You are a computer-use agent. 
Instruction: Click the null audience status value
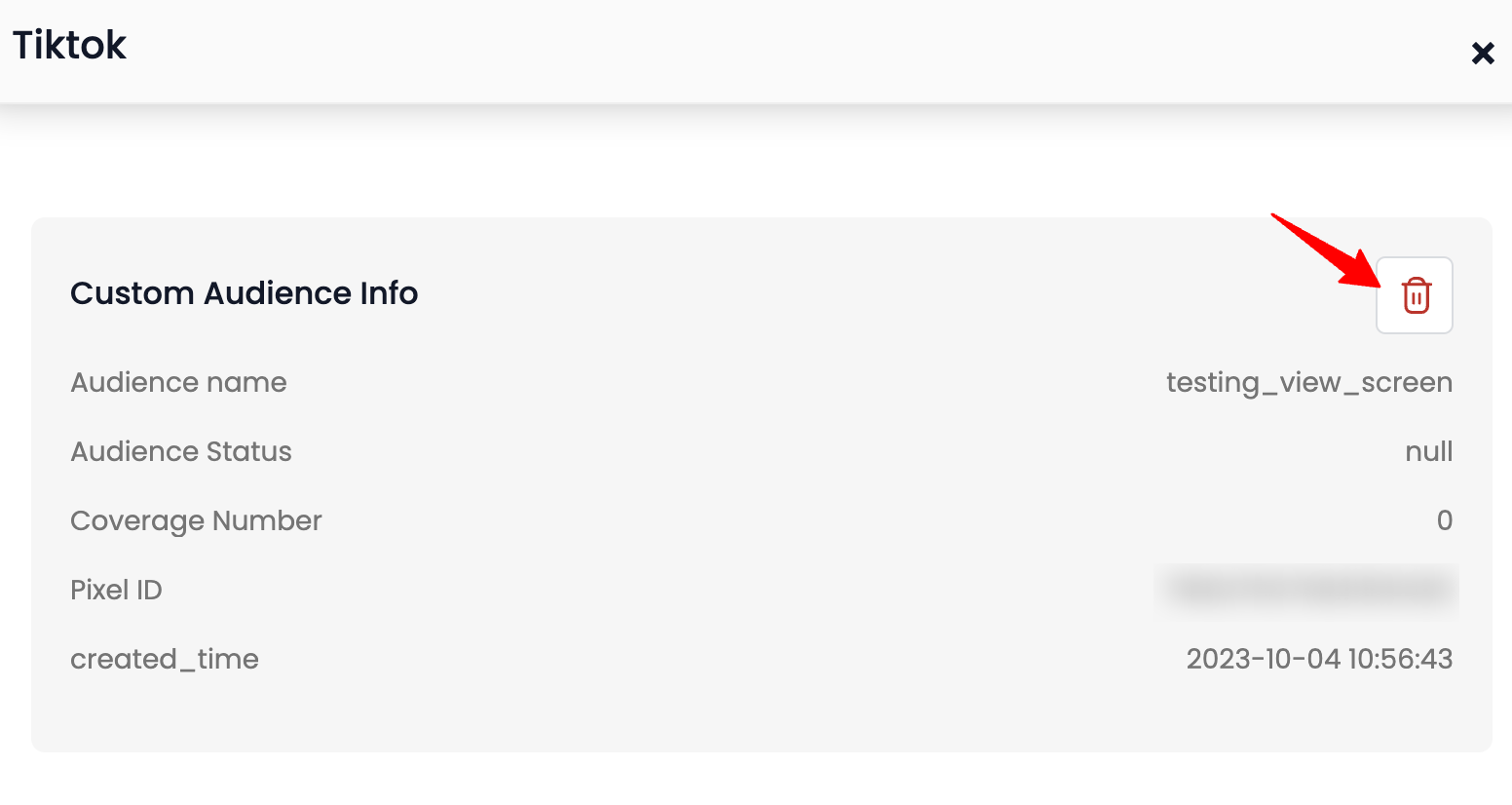[1428, 451]
